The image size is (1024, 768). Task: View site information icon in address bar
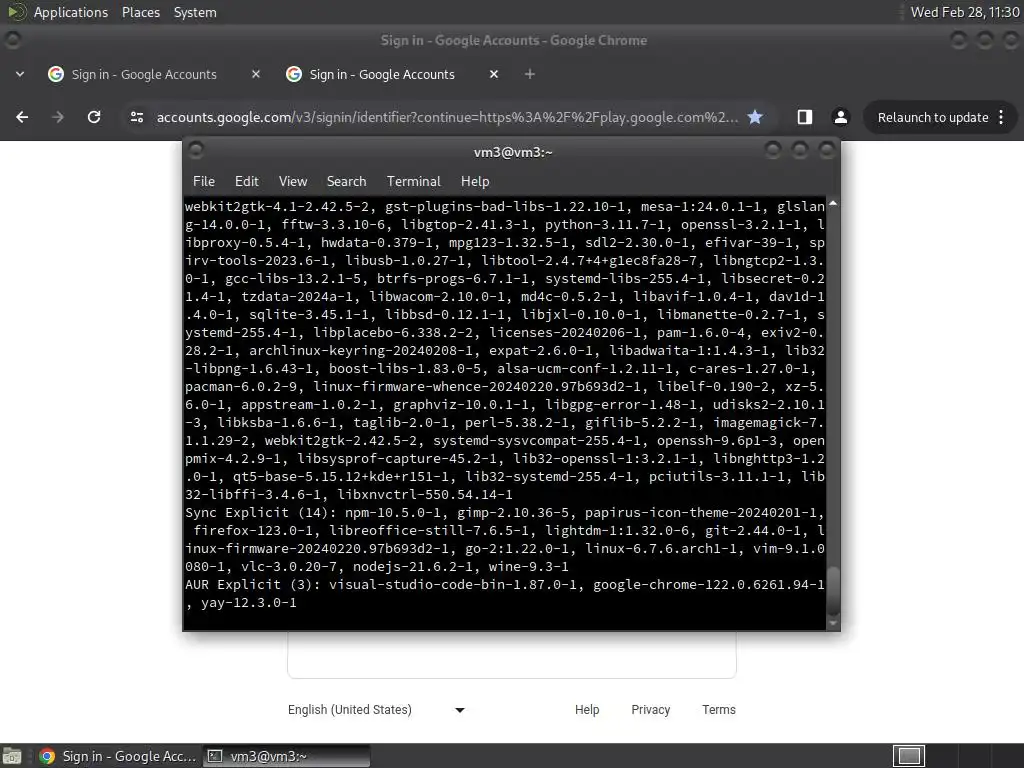coord(137,117)
